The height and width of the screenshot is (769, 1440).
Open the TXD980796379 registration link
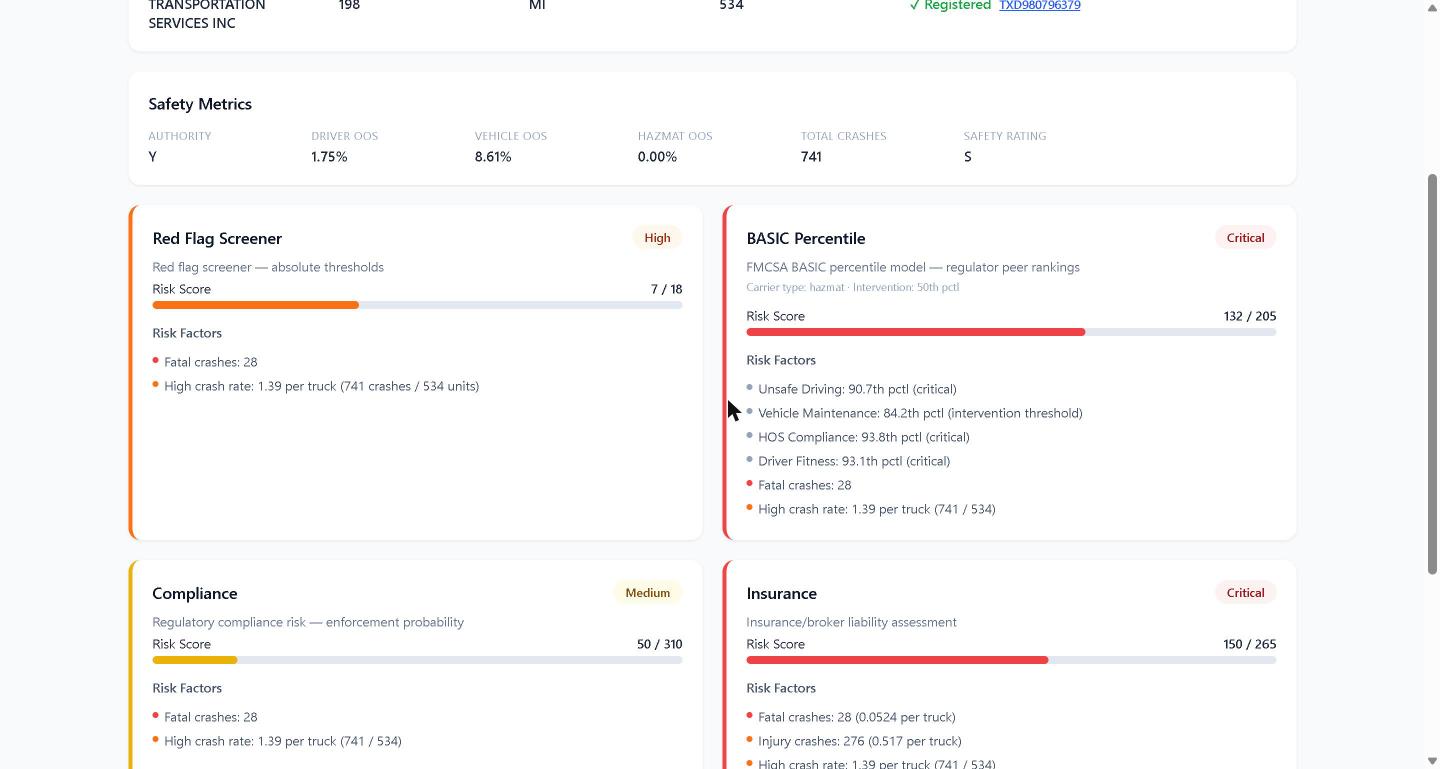(1039, 5)
